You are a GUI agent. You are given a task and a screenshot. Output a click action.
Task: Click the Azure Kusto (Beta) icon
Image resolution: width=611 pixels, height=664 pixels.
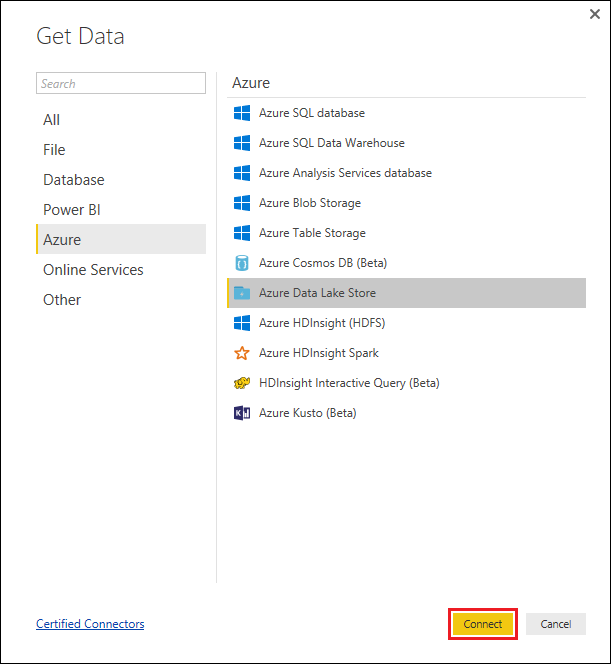pyautogui.click(x=242, y=413)
